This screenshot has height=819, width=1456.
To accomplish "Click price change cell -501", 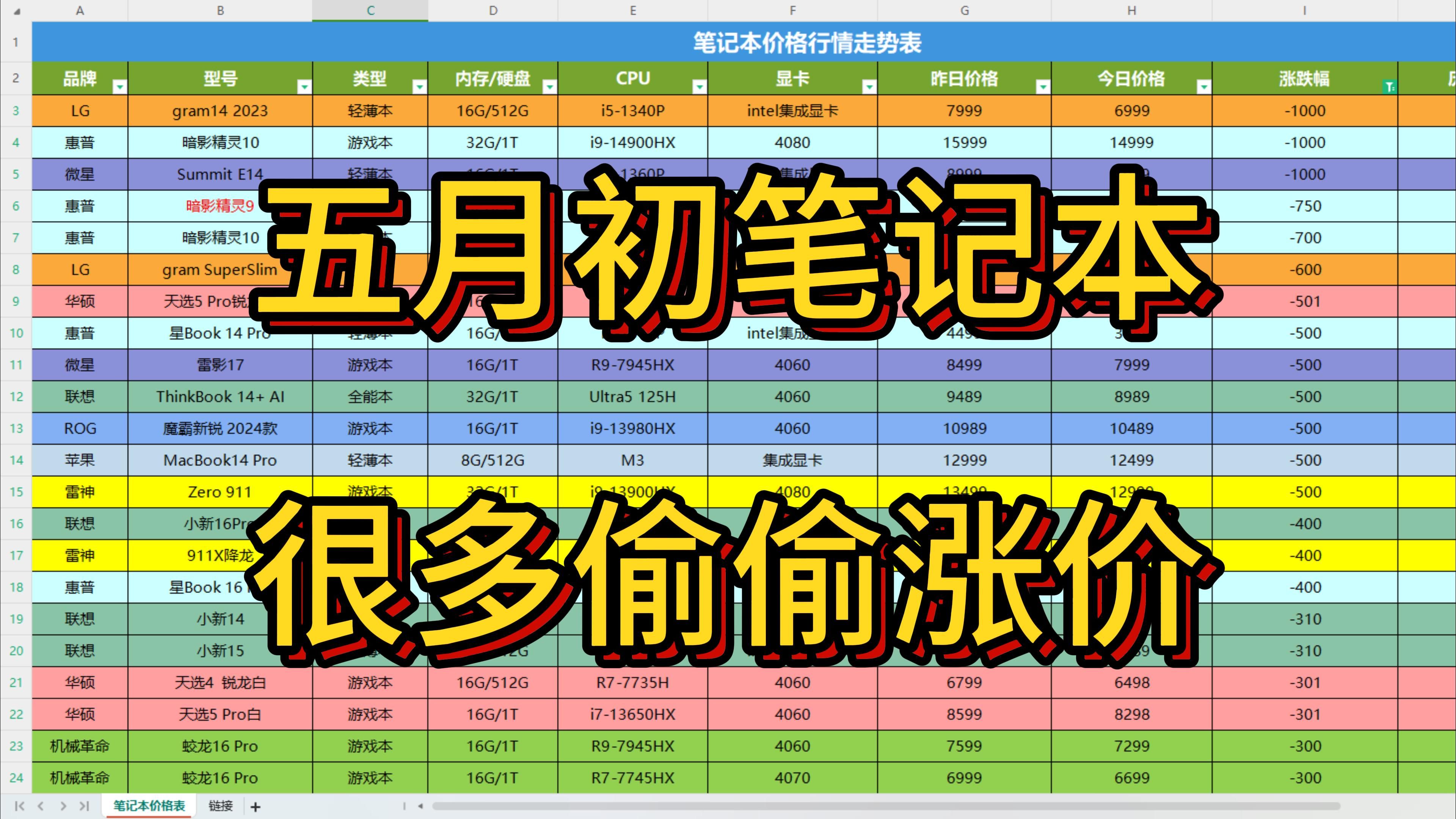I will (x=1305, y=301).
